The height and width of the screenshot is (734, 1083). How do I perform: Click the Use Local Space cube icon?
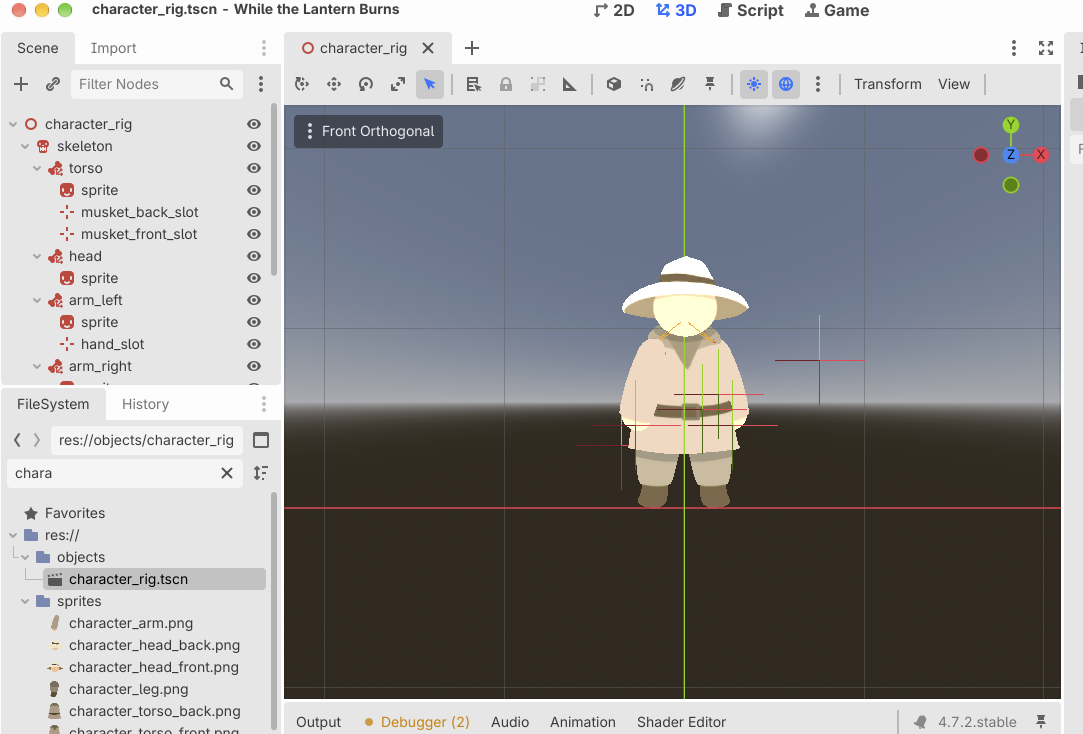pyautogui.click(x=613, y=84)
